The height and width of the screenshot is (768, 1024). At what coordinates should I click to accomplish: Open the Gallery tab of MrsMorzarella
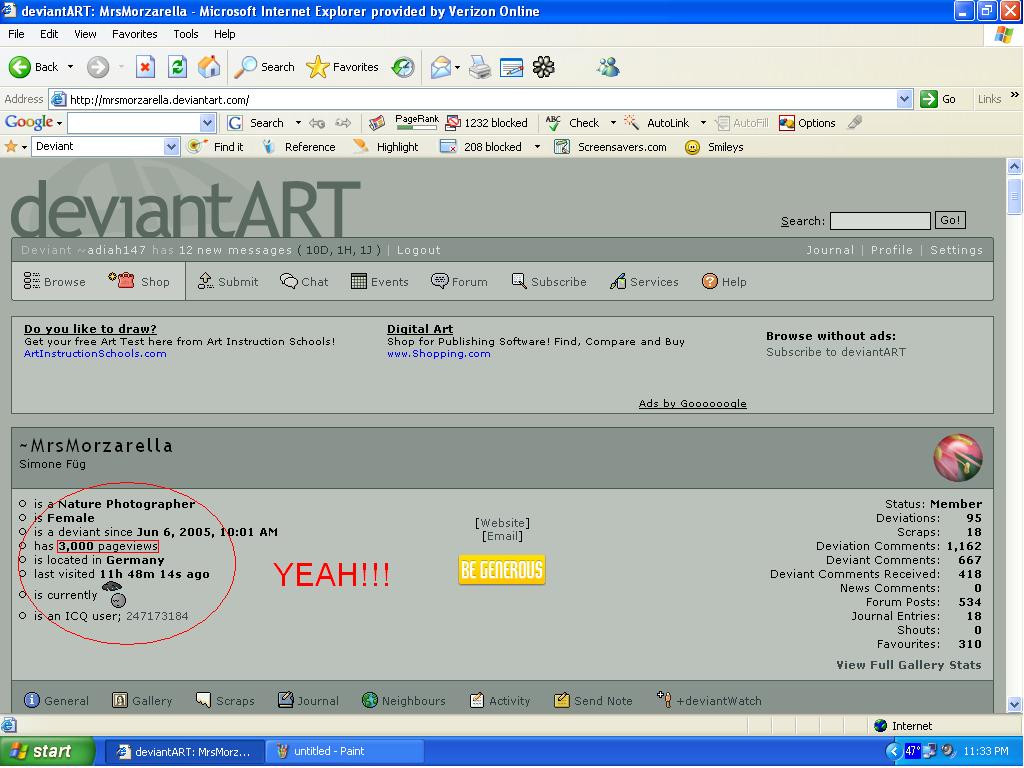142,701
